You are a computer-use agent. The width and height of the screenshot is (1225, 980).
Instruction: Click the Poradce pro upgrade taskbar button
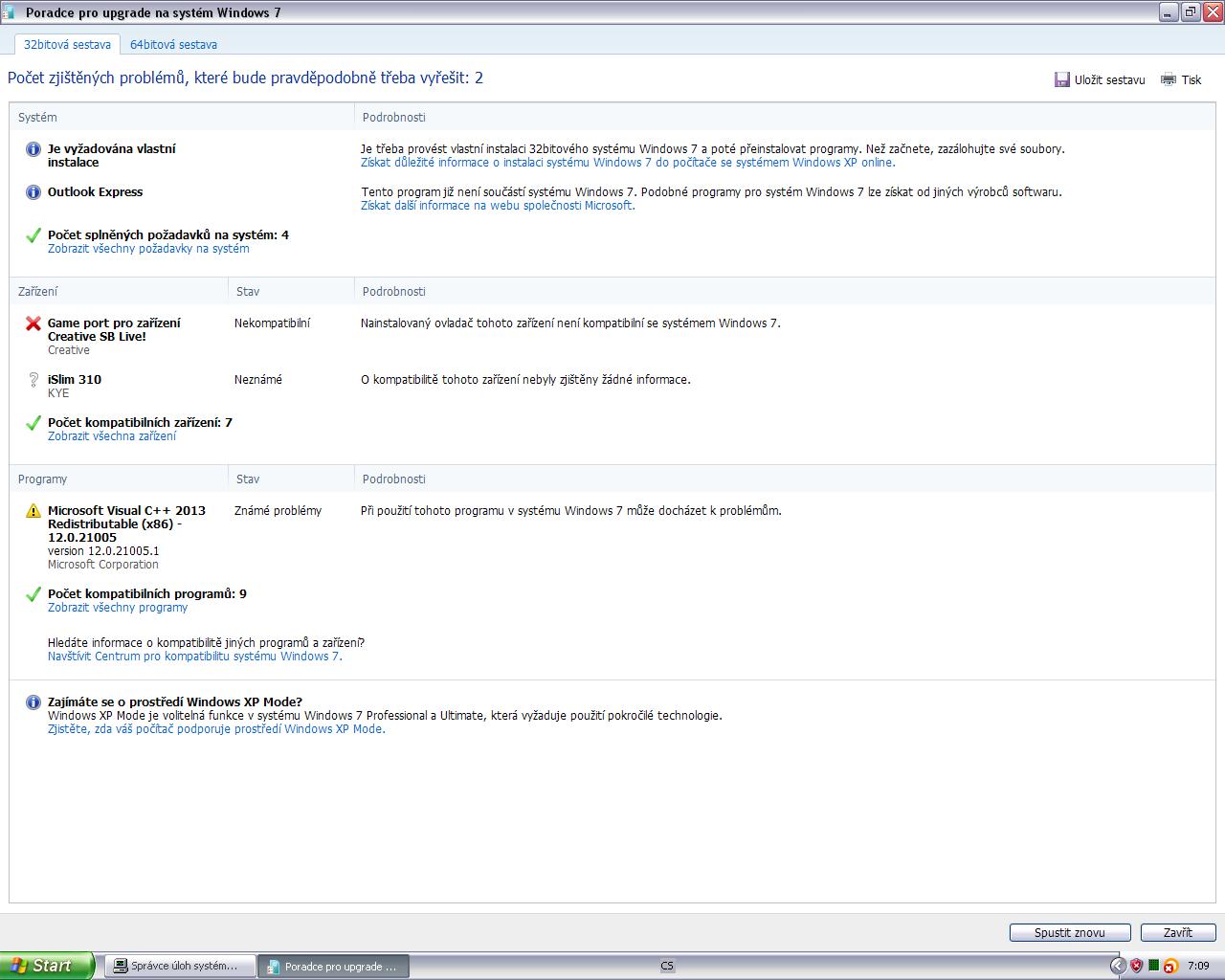point(334,966)
